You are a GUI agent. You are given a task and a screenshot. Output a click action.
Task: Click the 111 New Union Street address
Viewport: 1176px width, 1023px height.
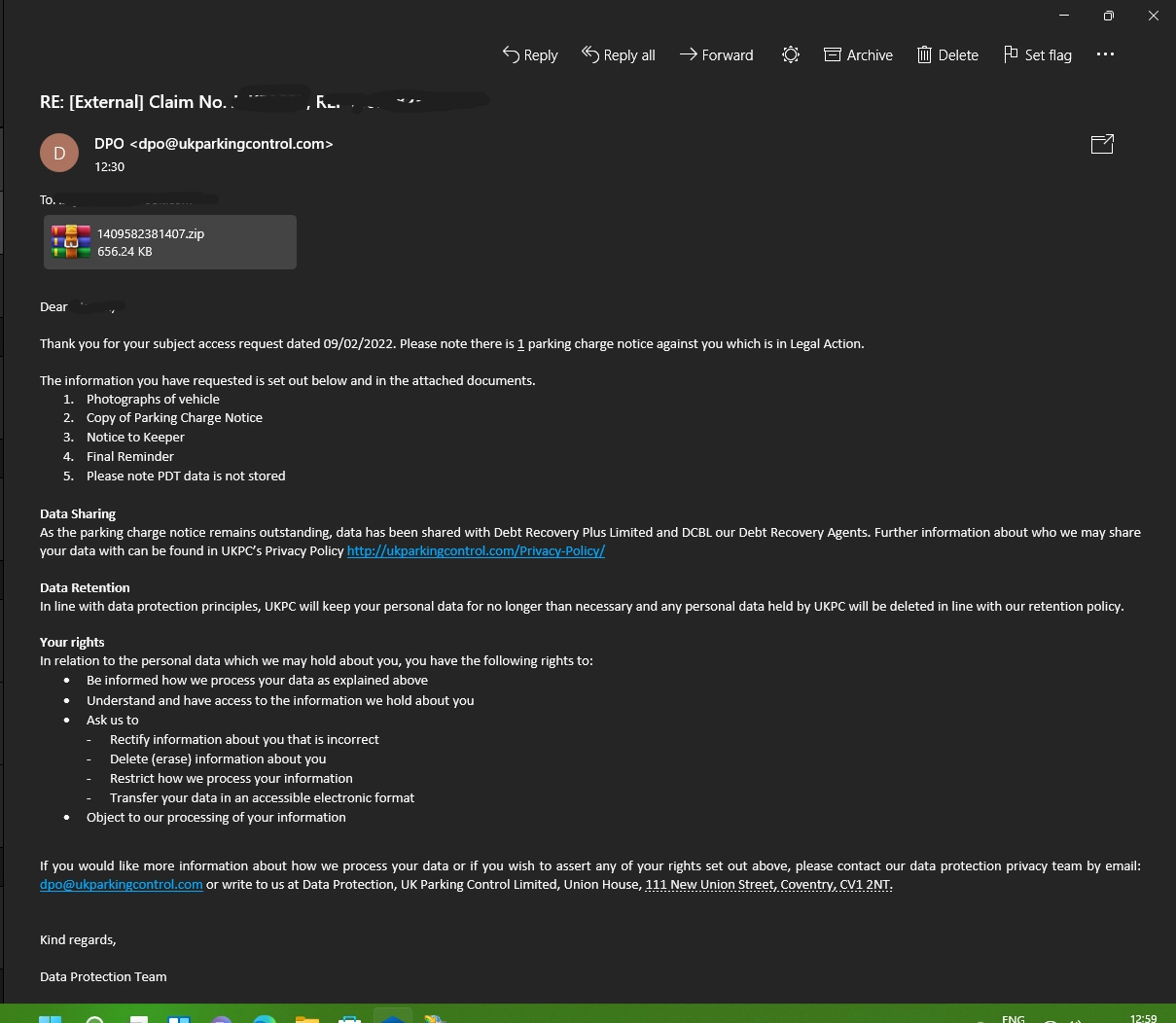point(768,885)
